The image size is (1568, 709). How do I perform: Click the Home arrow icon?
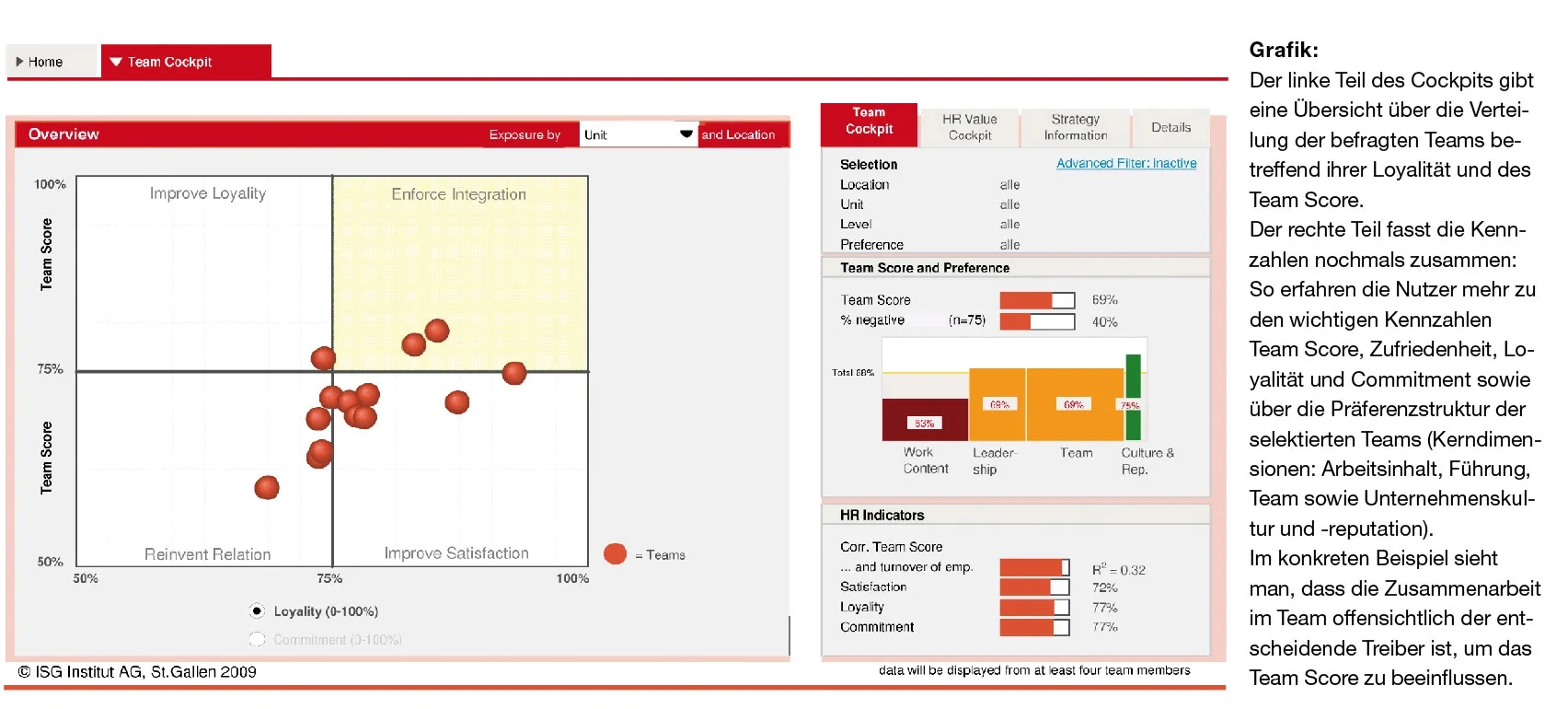19,62
